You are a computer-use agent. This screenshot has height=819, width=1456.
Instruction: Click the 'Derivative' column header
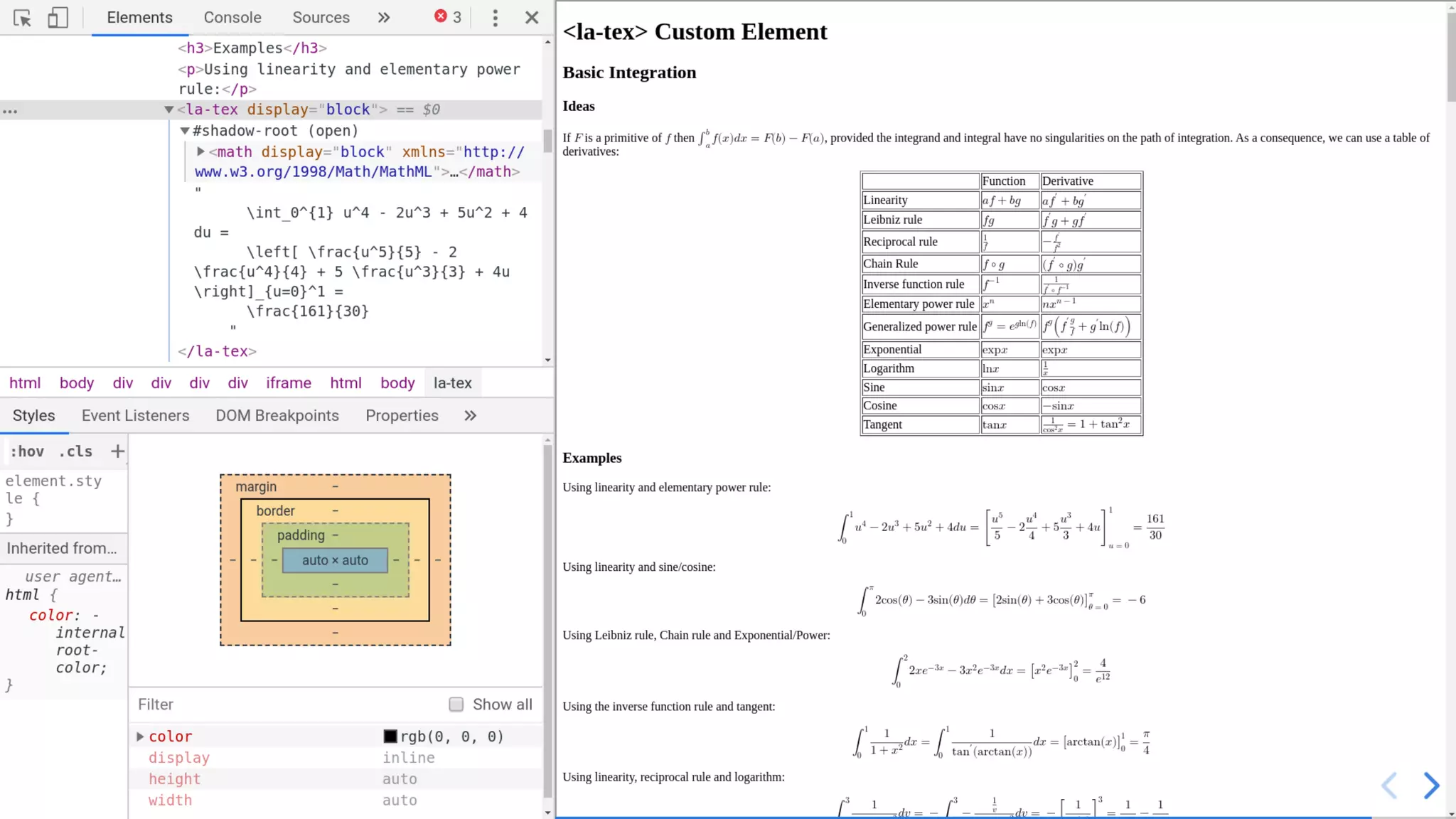(1091, 181)
